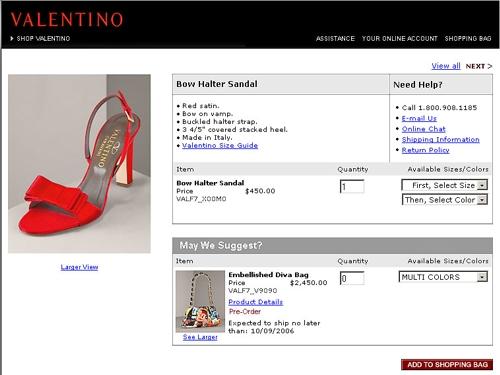Select the price text $2,450.00
The height and width of the screenshot is (375, 500).
click(309, 283)
